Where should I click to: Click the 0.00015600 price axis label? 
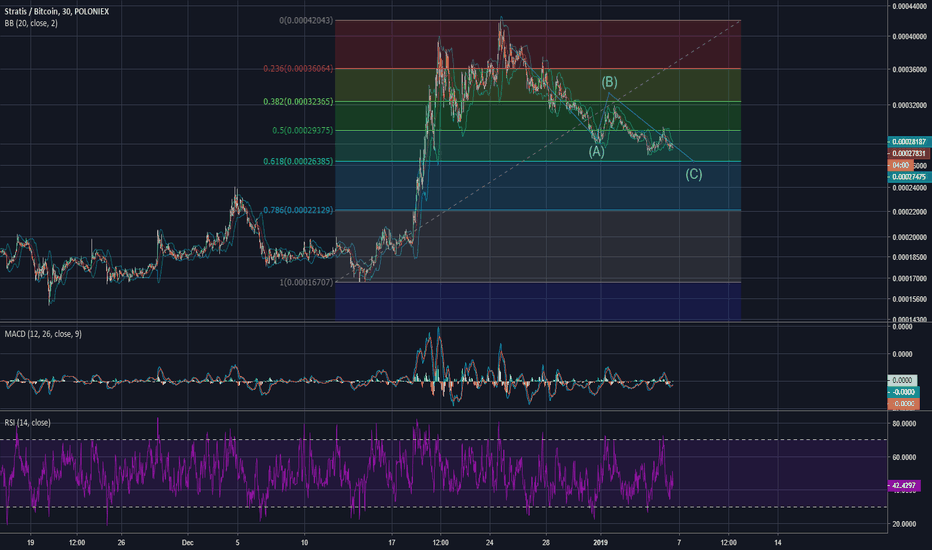coord(909,300)
